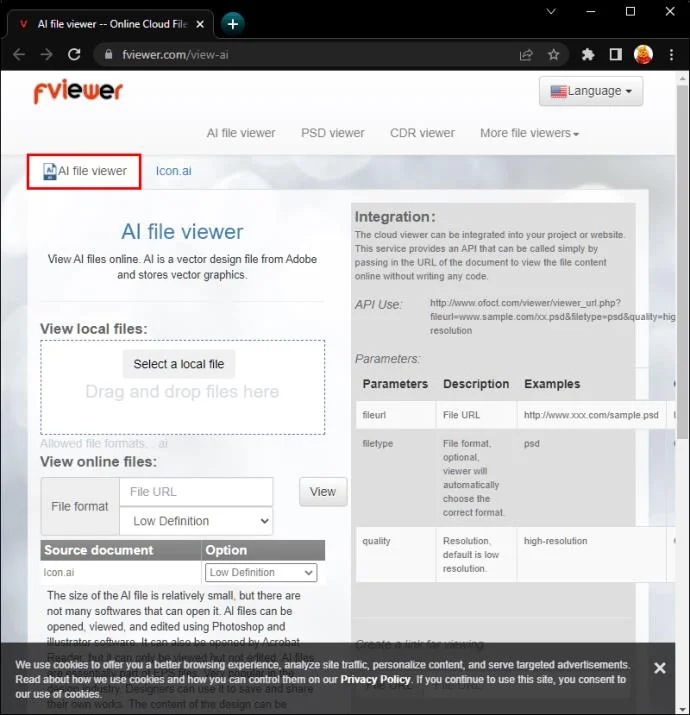This screenshot has width=690, height=715.
Task: Open AI file viewer in top navigation
Action: click(x=241, y=133)
